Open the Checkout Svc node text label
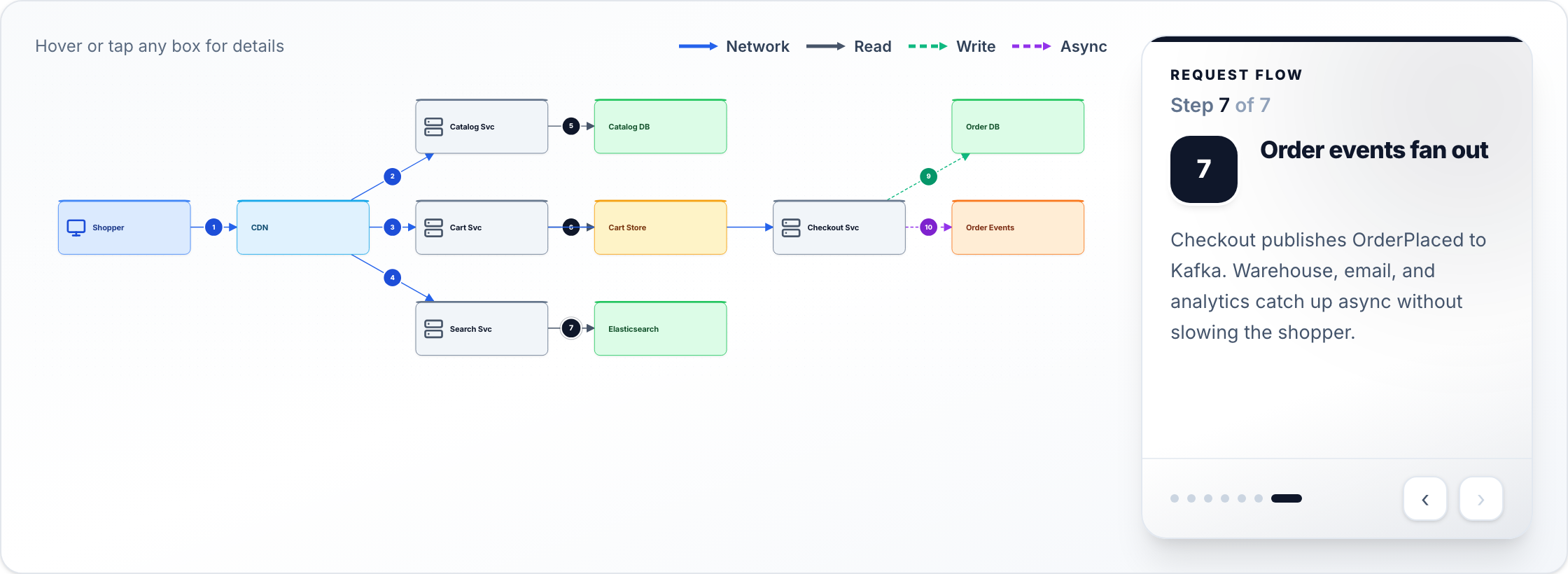The width and height of the screenshot is (1568, 574). pyautogui.click(x=833, y=227)
